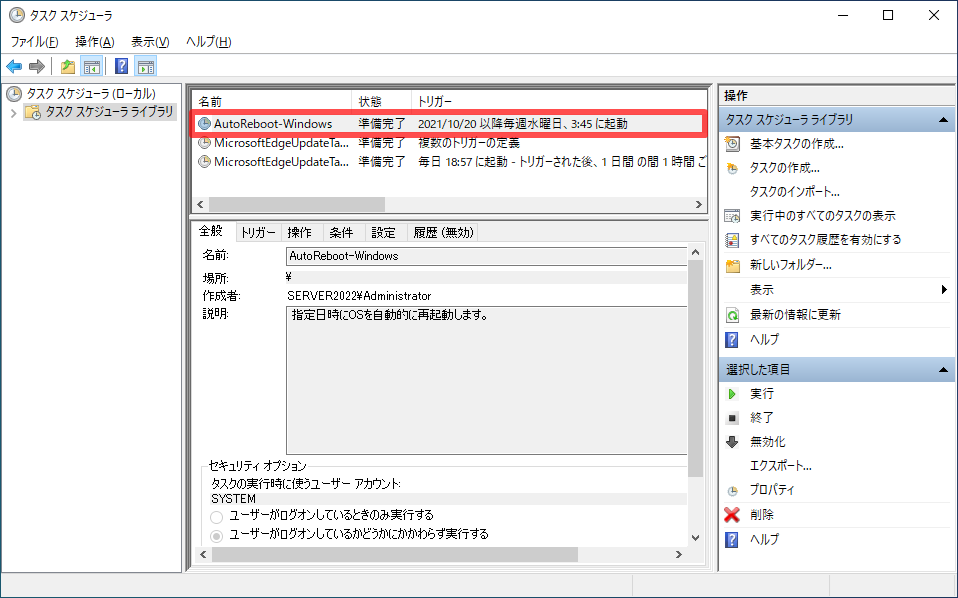
Task: Select ユーザーがログオンしているかどうかにかかわらず実行する radio button
Action: (216, 536)
